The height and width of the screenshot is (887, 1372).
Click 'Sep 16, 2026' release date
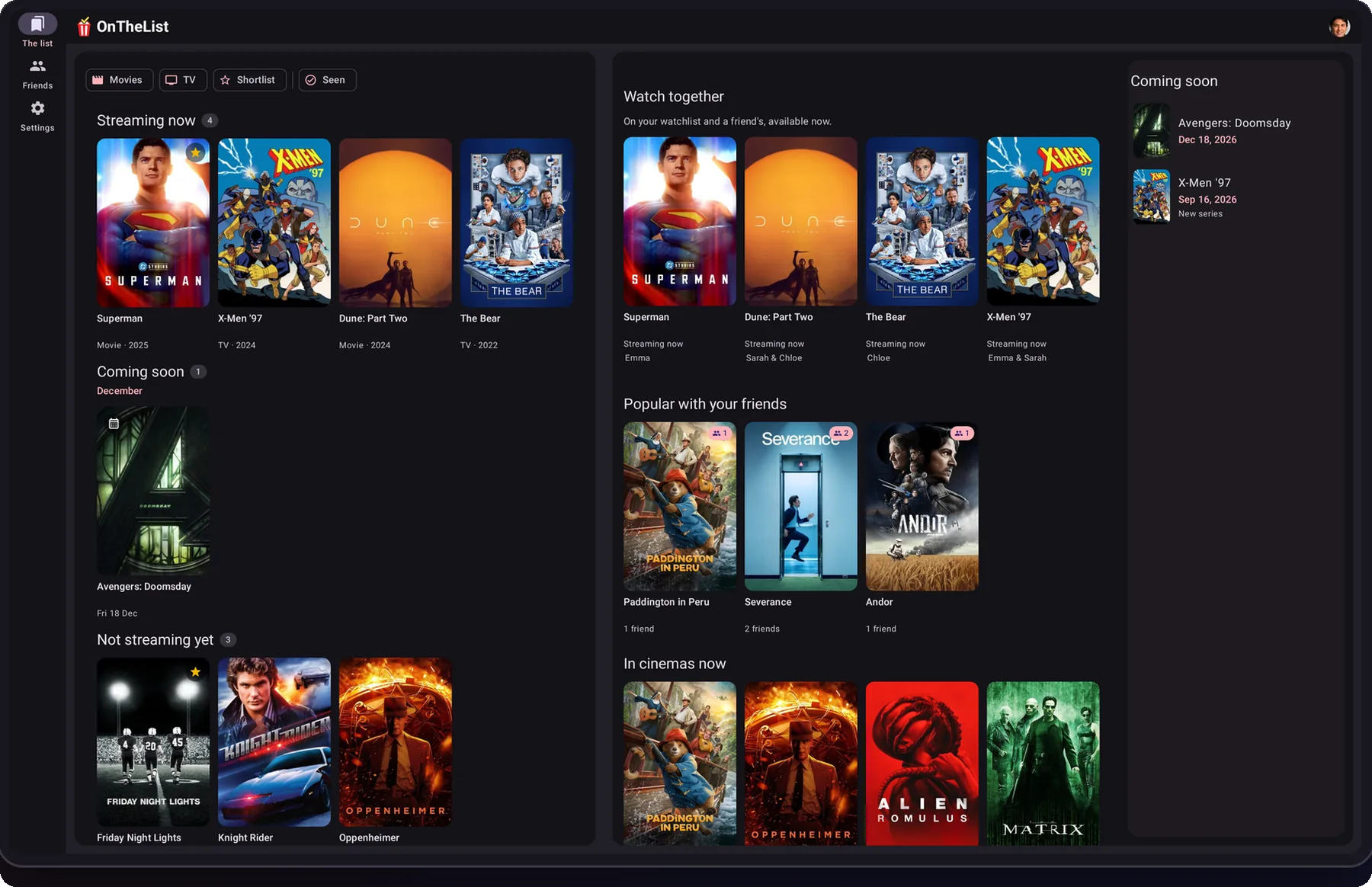pyautogui.click(x=1207, y=200)
